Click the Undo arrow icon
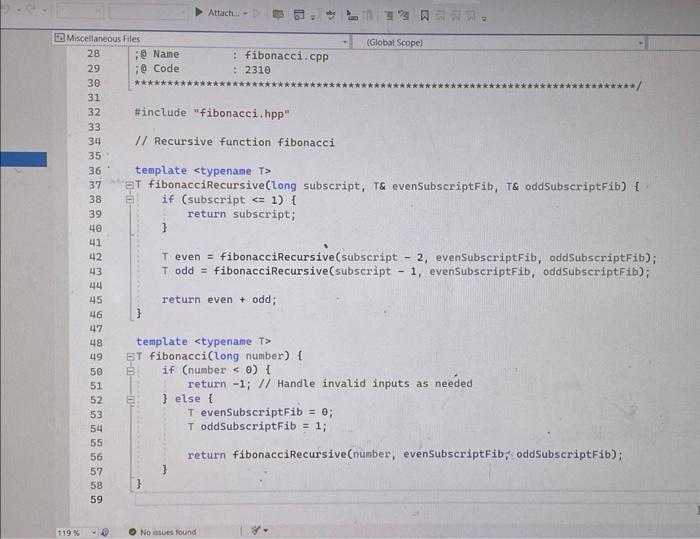The height and width of the screenshot is (539, 700). [x=6, y=9]
